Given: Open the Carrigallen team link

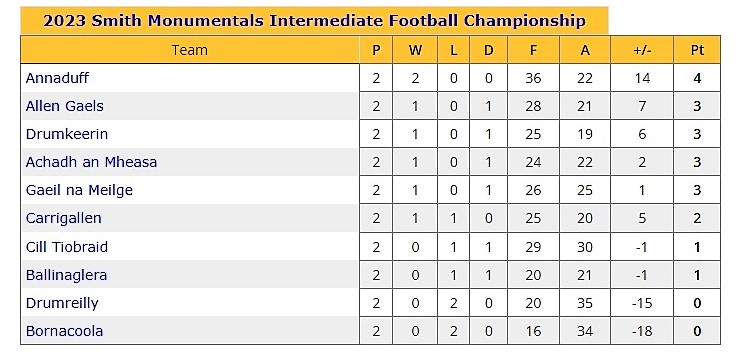Looking at the screenshot, I should pos(64,218).
